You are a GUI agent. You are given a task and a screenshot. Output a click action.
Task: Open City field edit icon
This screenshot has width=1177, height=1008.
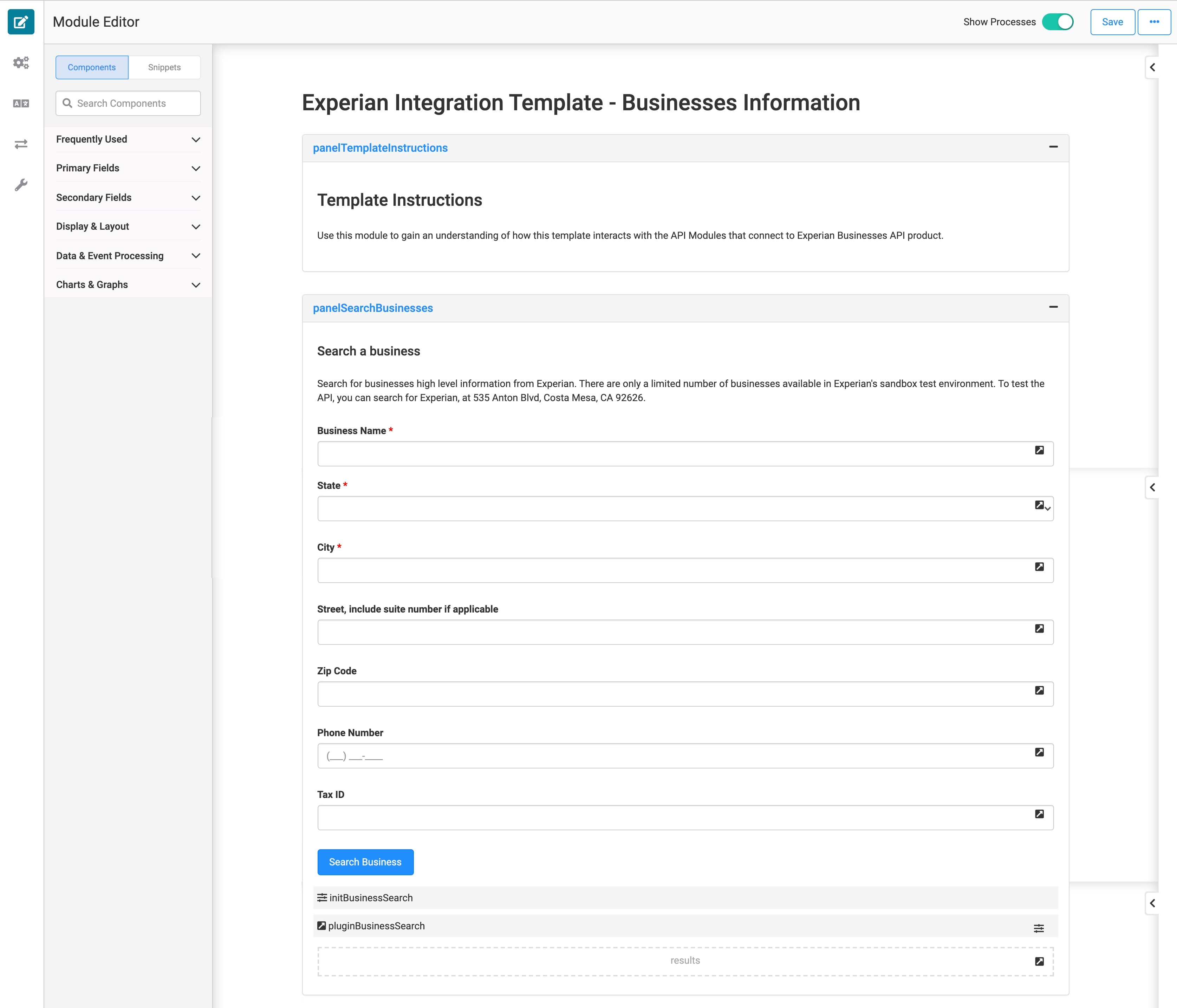point(1039,567)
